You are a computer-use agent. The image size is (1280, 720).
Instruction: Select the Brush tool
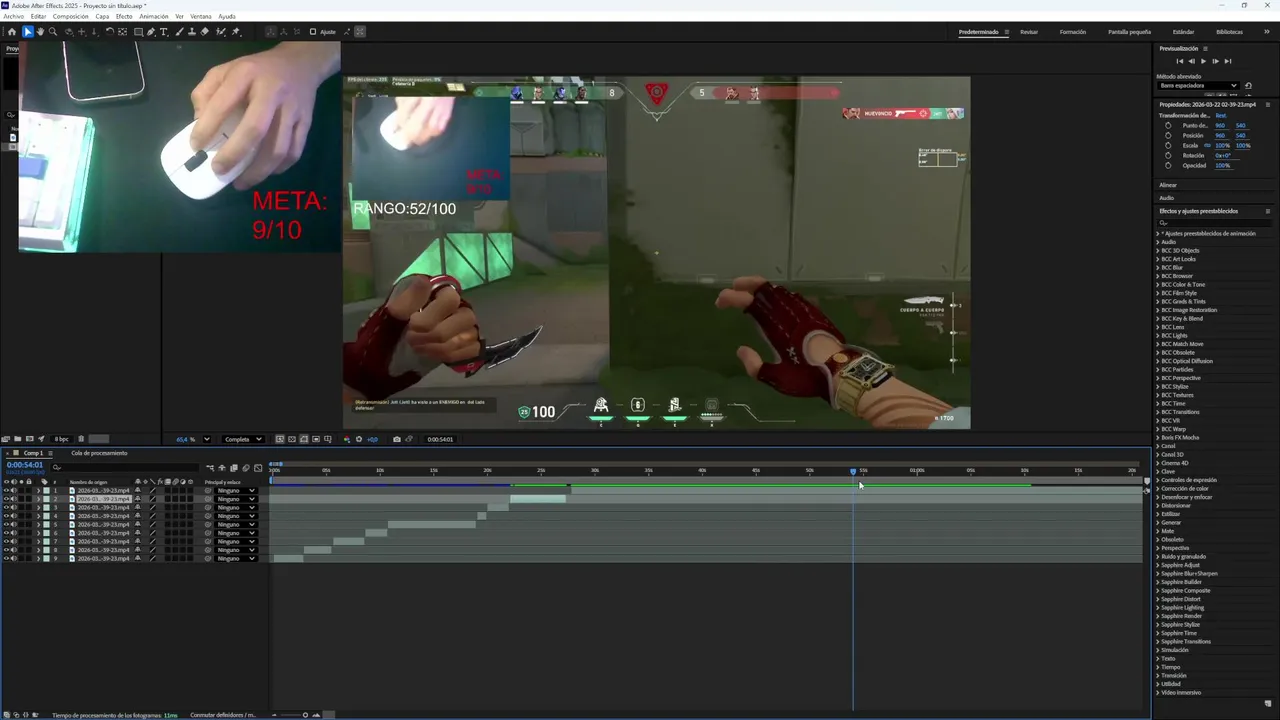coord(178,32)
